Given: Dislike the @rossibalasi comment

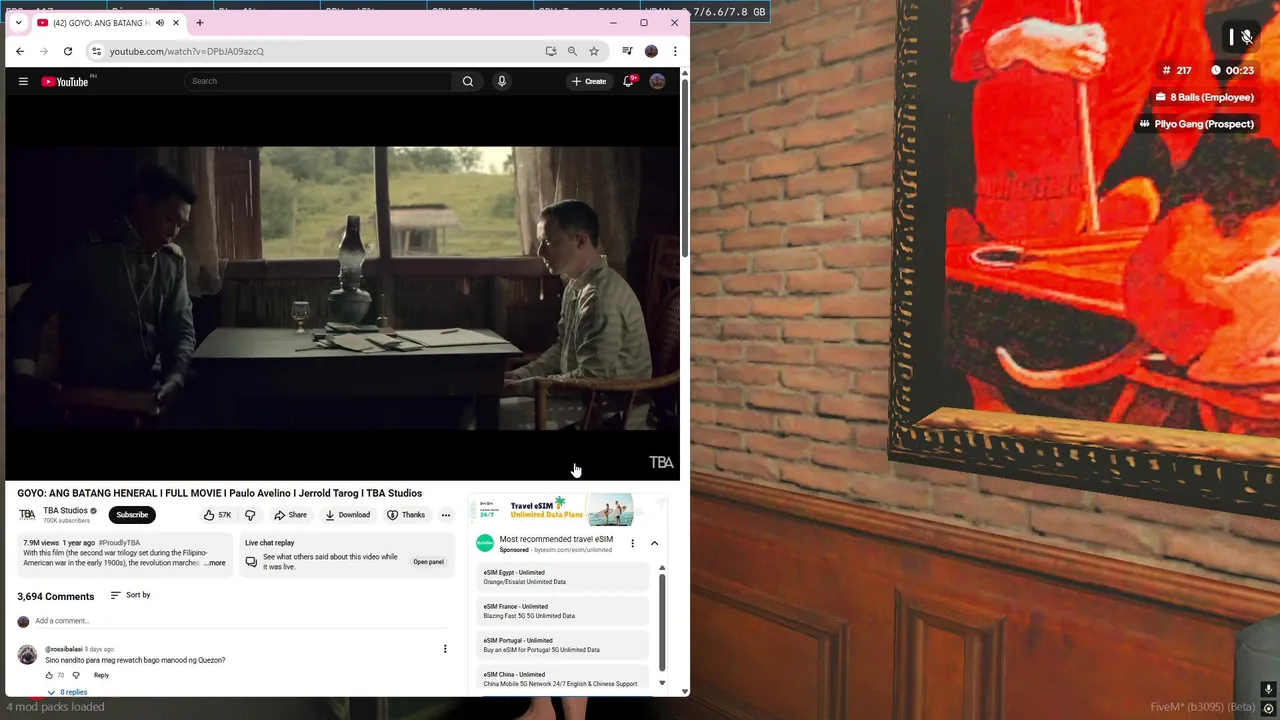Looking at the screenshot, I should (76, 675).
